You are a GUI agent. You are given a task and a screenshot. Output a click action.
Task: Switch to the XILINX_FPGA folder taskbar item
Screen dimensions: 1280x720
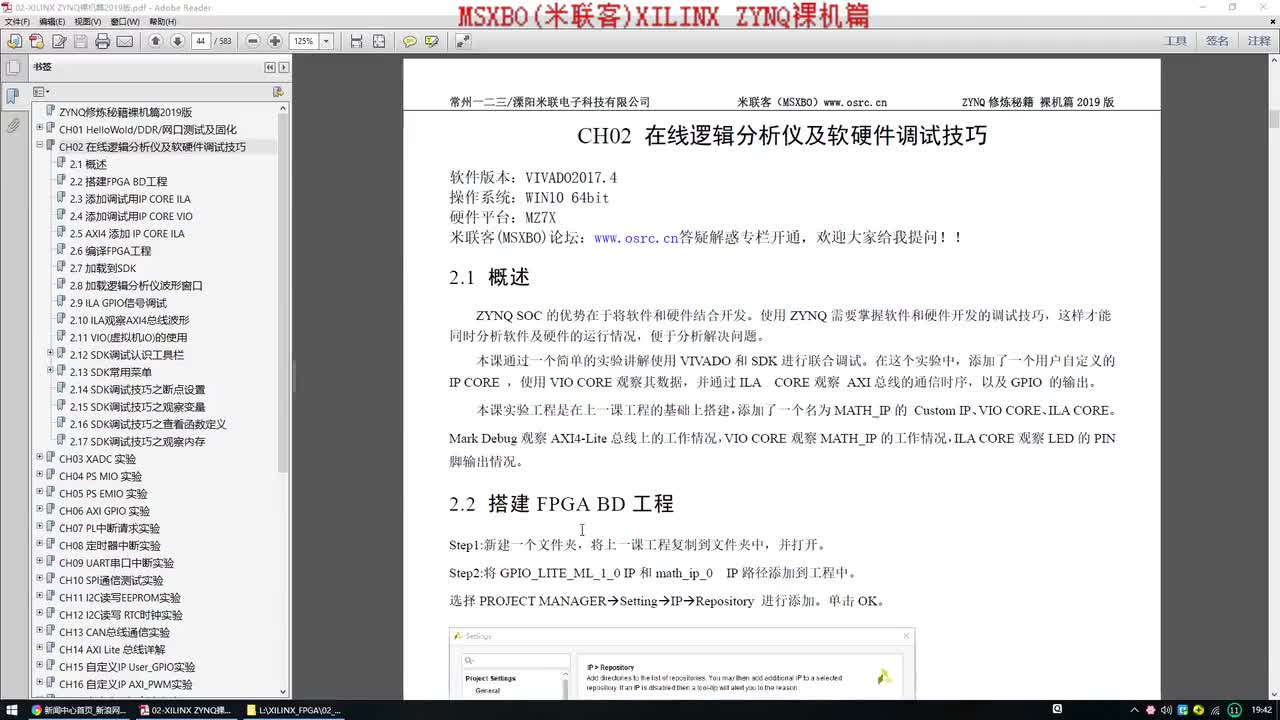(x=295, y=710)
